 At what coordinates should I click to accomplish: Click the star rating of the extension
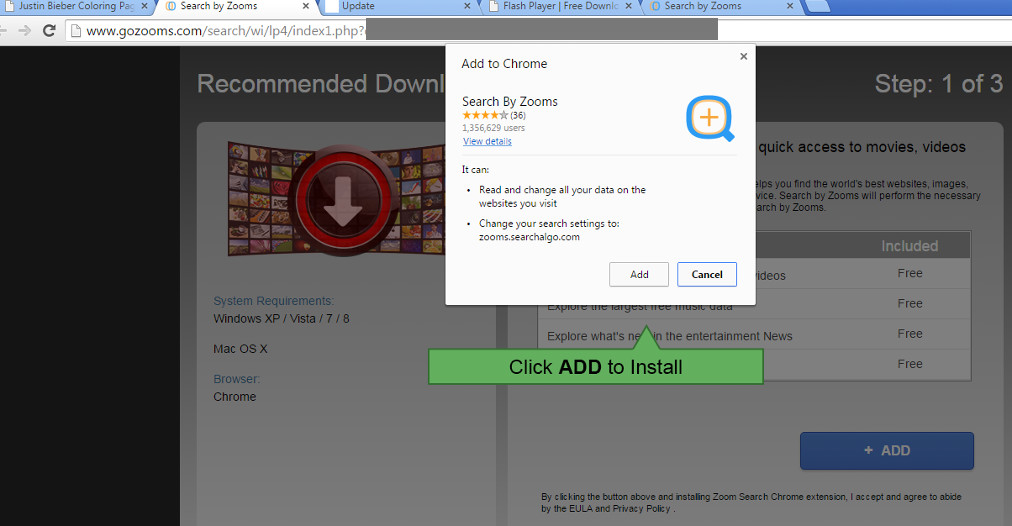pos(485,116)
